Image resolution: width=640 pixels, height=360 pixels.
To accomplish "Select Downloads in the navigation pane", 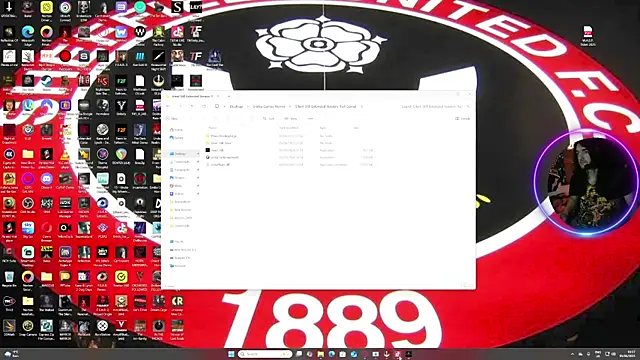I will coord(182,162).
